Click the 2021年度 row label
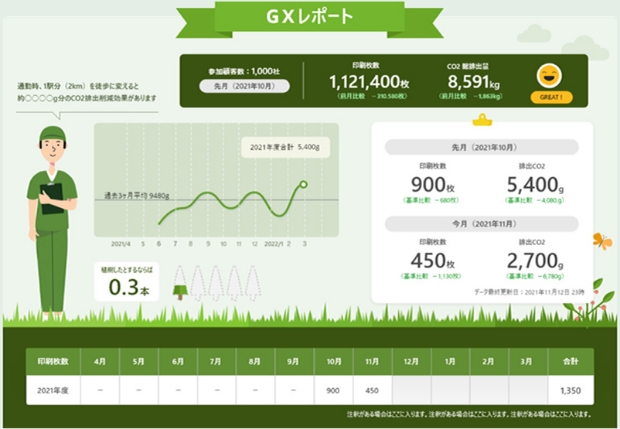620x429 pixels. [53, 390]
